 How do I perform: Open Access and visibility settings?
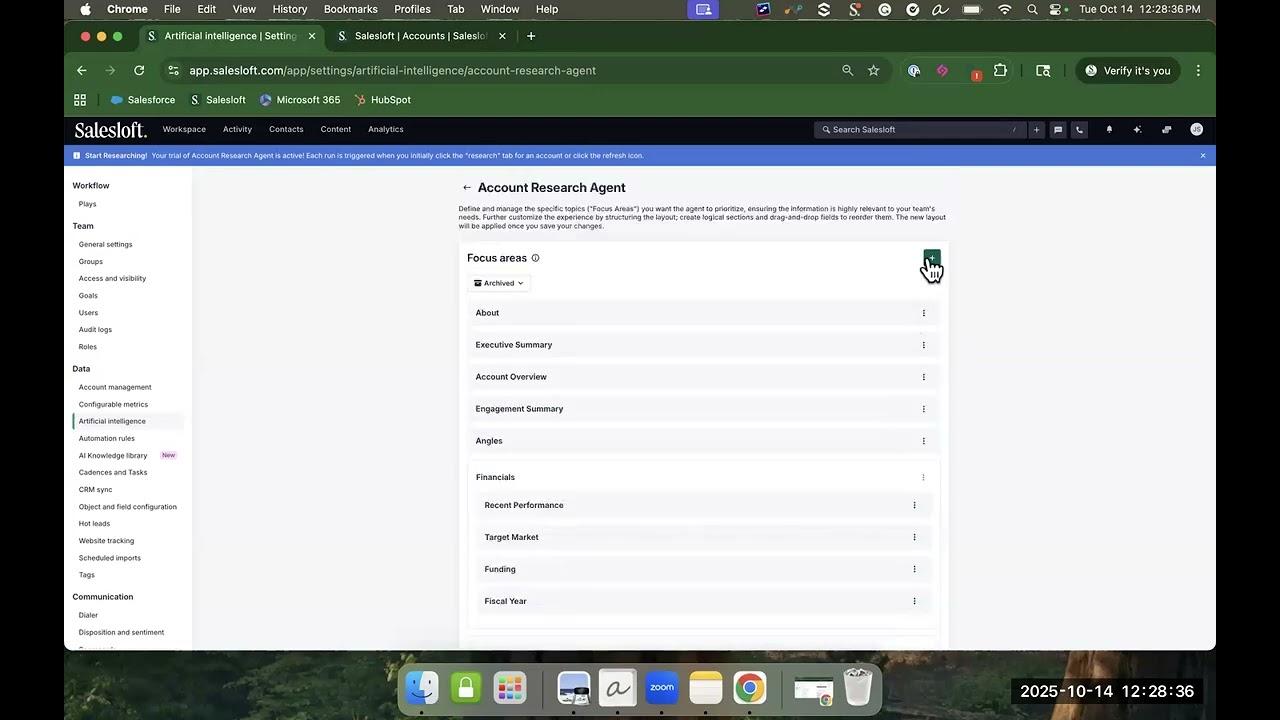coord(112,278)
